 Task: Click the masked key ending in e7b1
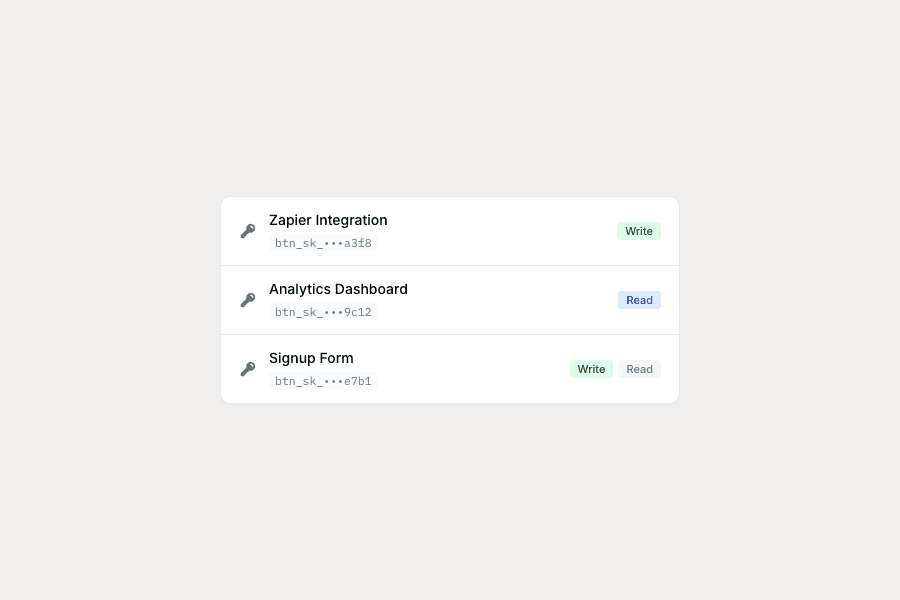323,381
